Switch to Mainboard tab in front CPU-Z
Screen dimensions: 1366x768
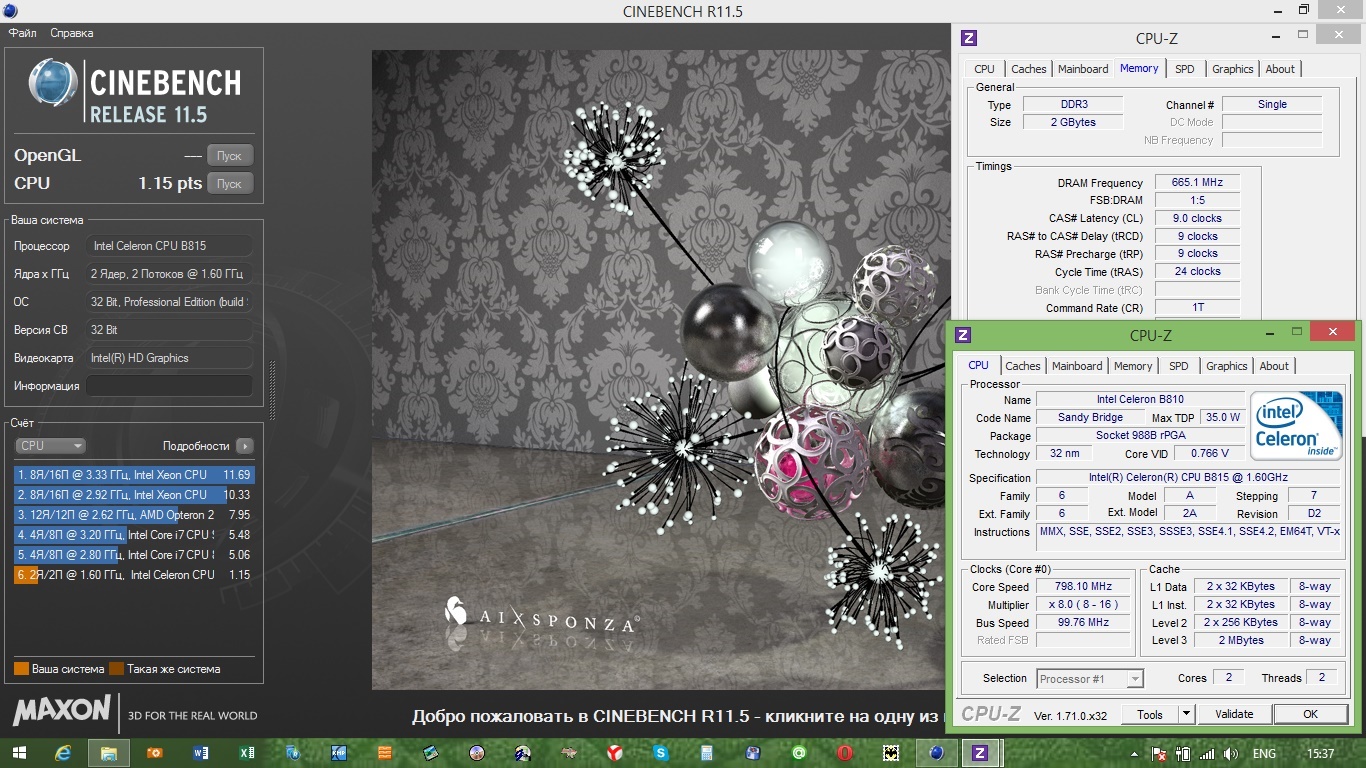[x=1077, y=366]
